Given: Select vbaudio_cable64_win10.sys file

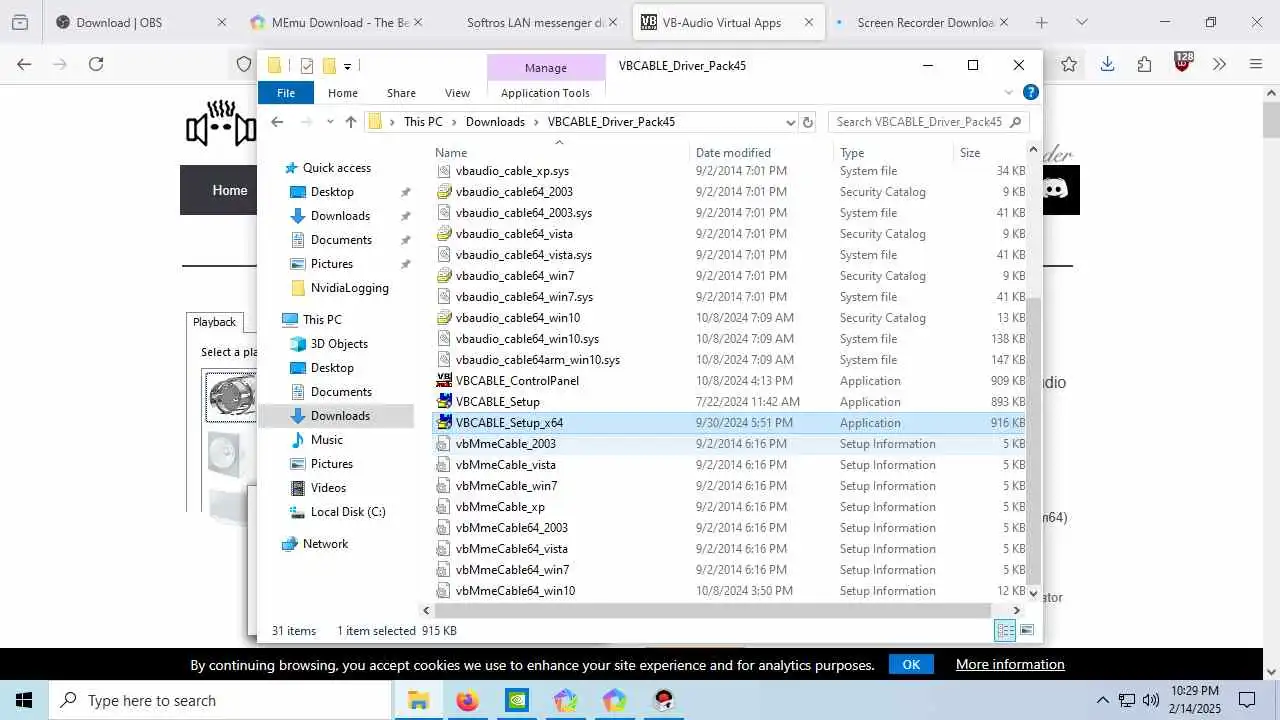Looking at the screenshot, I should [x=527, y=339].
